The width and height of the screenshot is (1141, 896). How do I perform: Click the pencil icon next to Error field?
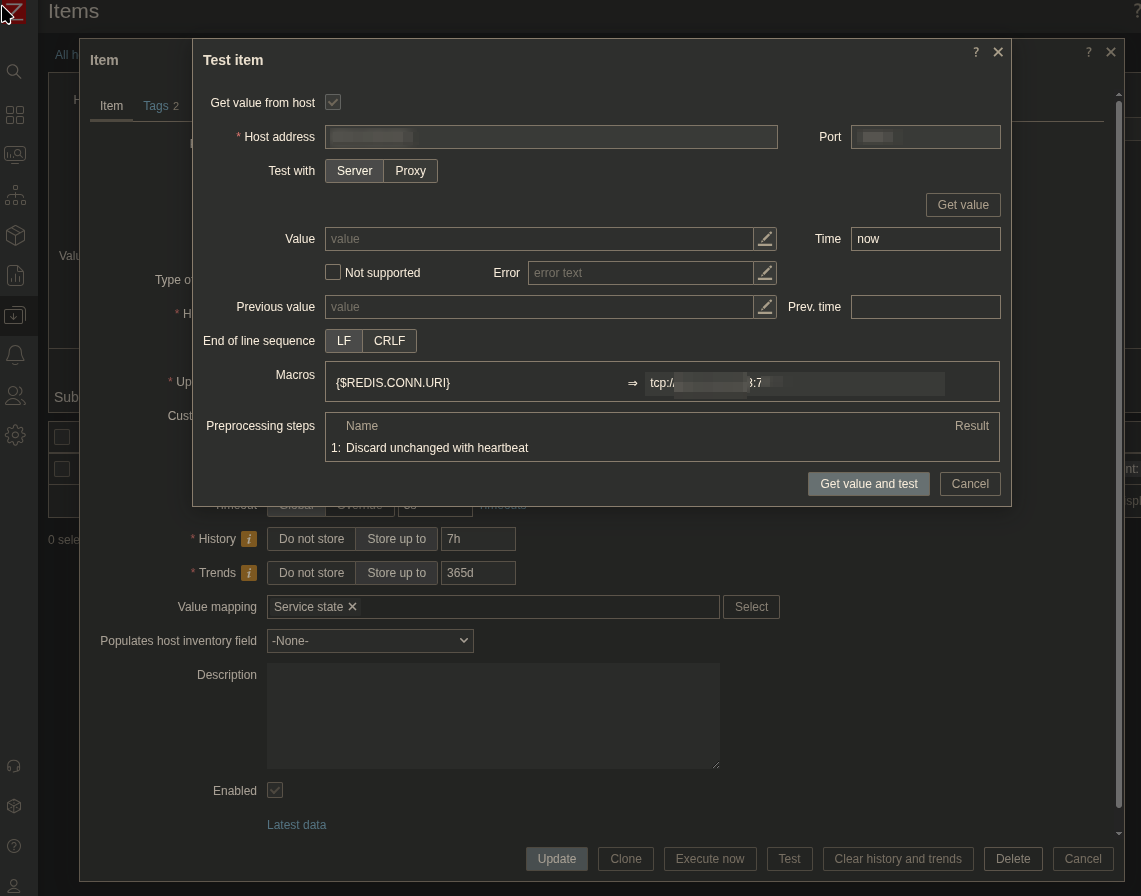[765, 273]
